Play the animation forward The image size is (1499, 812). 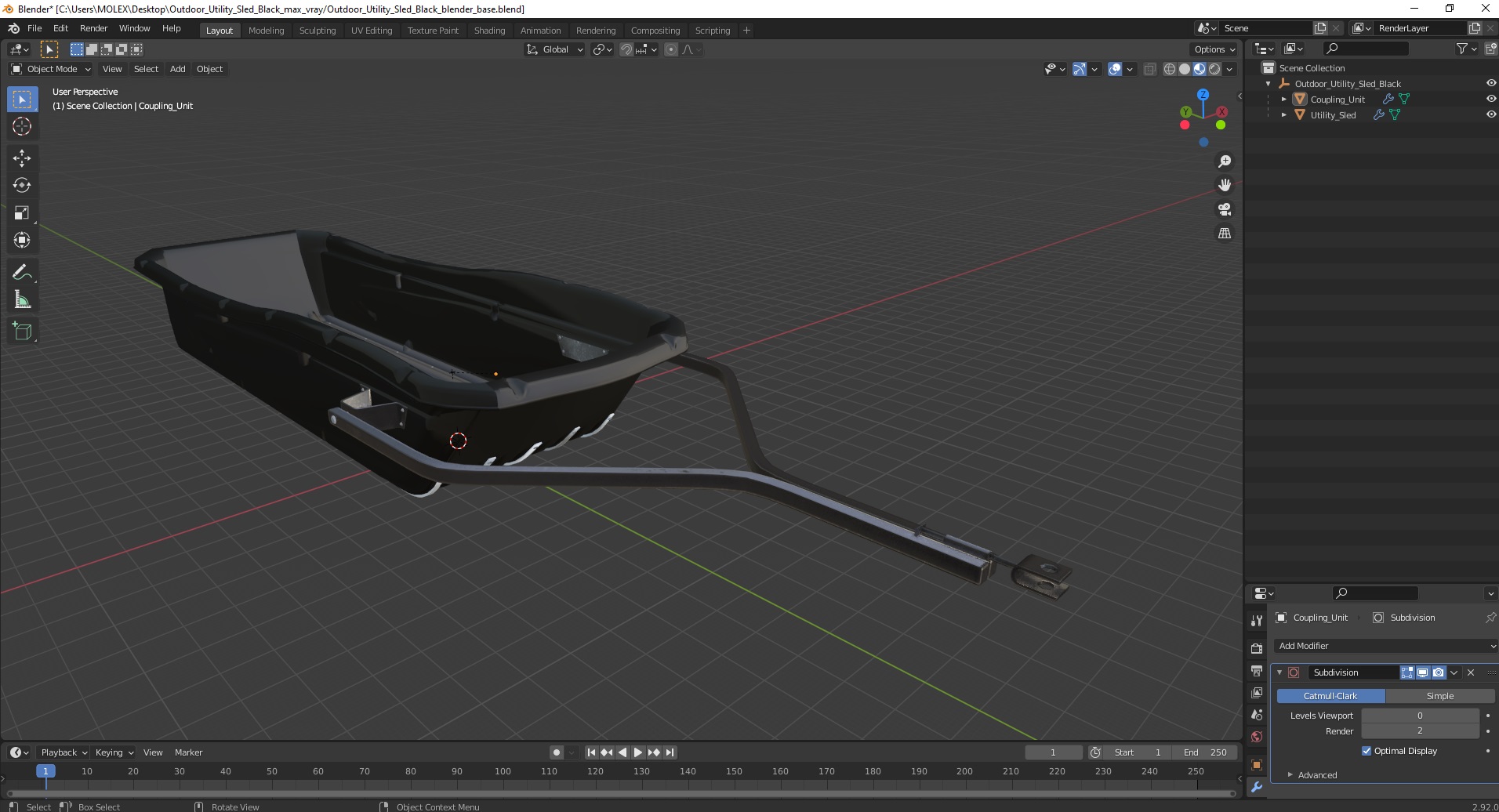pyautogui.click(x=638, y=752)
